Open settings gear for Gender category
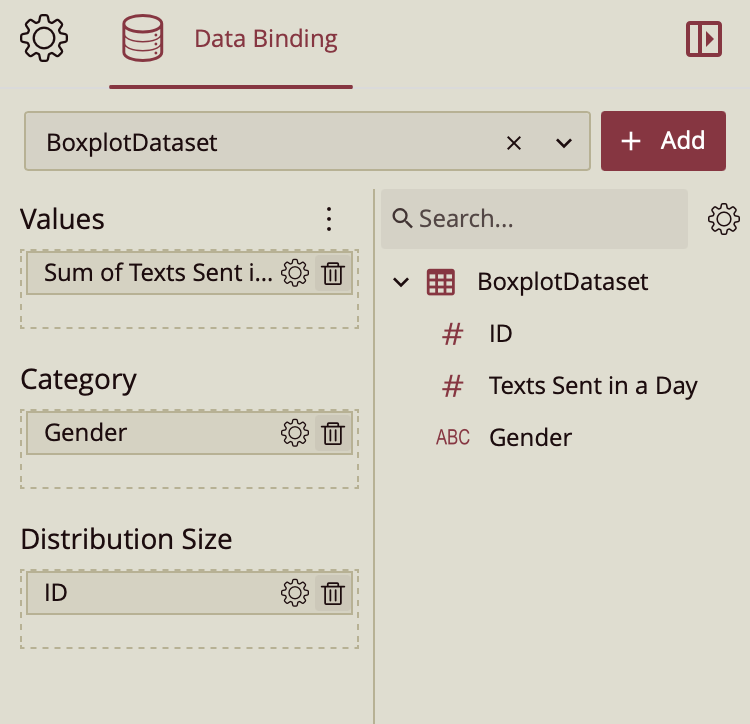Viewport: 750px width, 724px height. [294, 433]
